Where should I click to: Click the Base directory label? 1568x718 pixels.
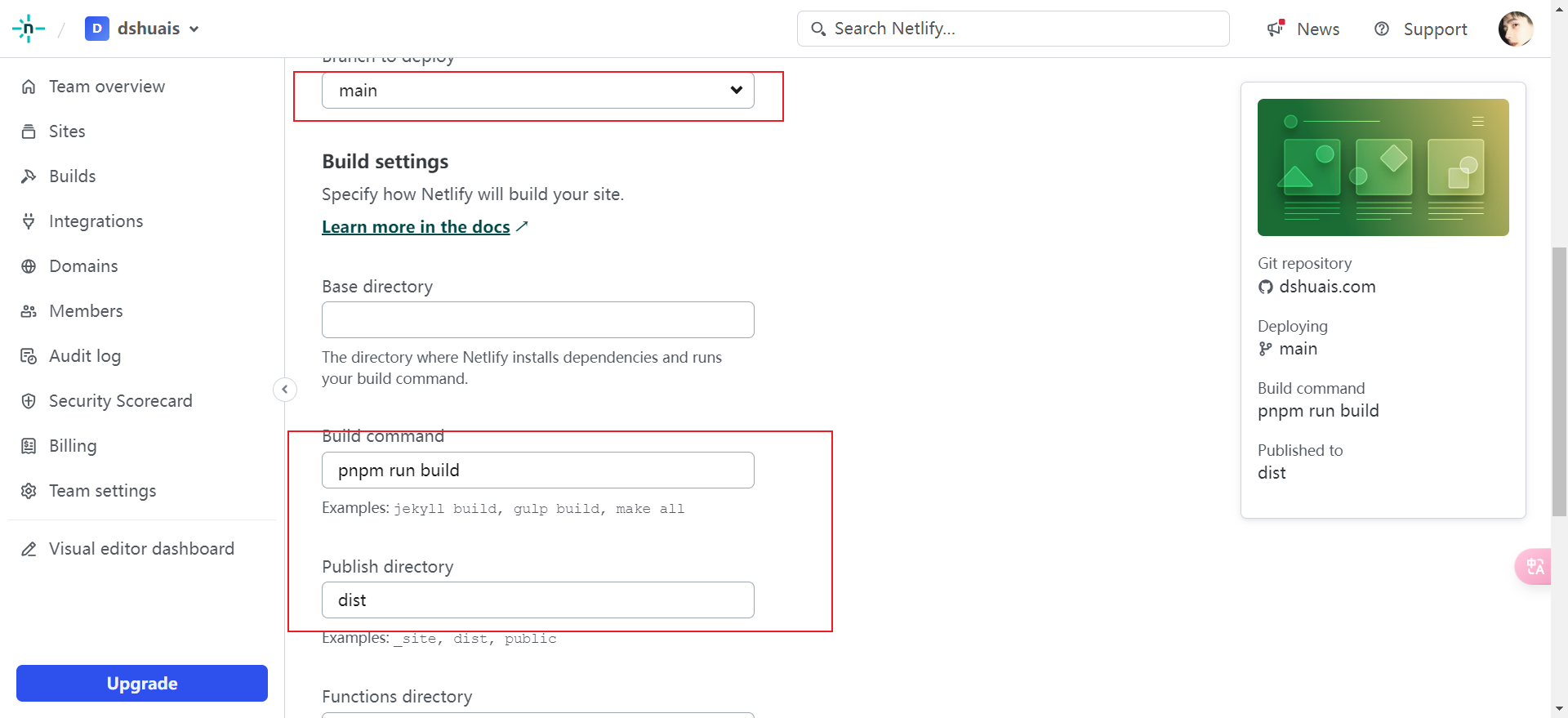(377, 287)
